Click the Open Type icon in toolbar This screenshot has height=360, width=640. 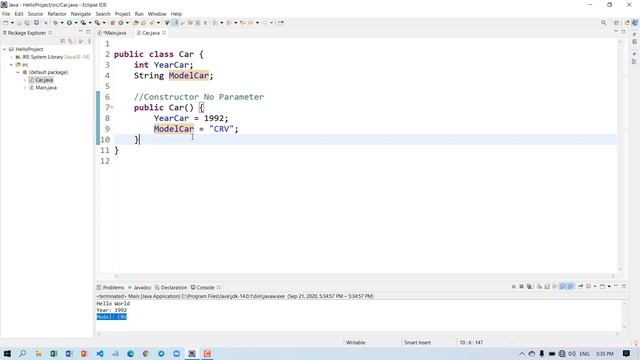136,23
